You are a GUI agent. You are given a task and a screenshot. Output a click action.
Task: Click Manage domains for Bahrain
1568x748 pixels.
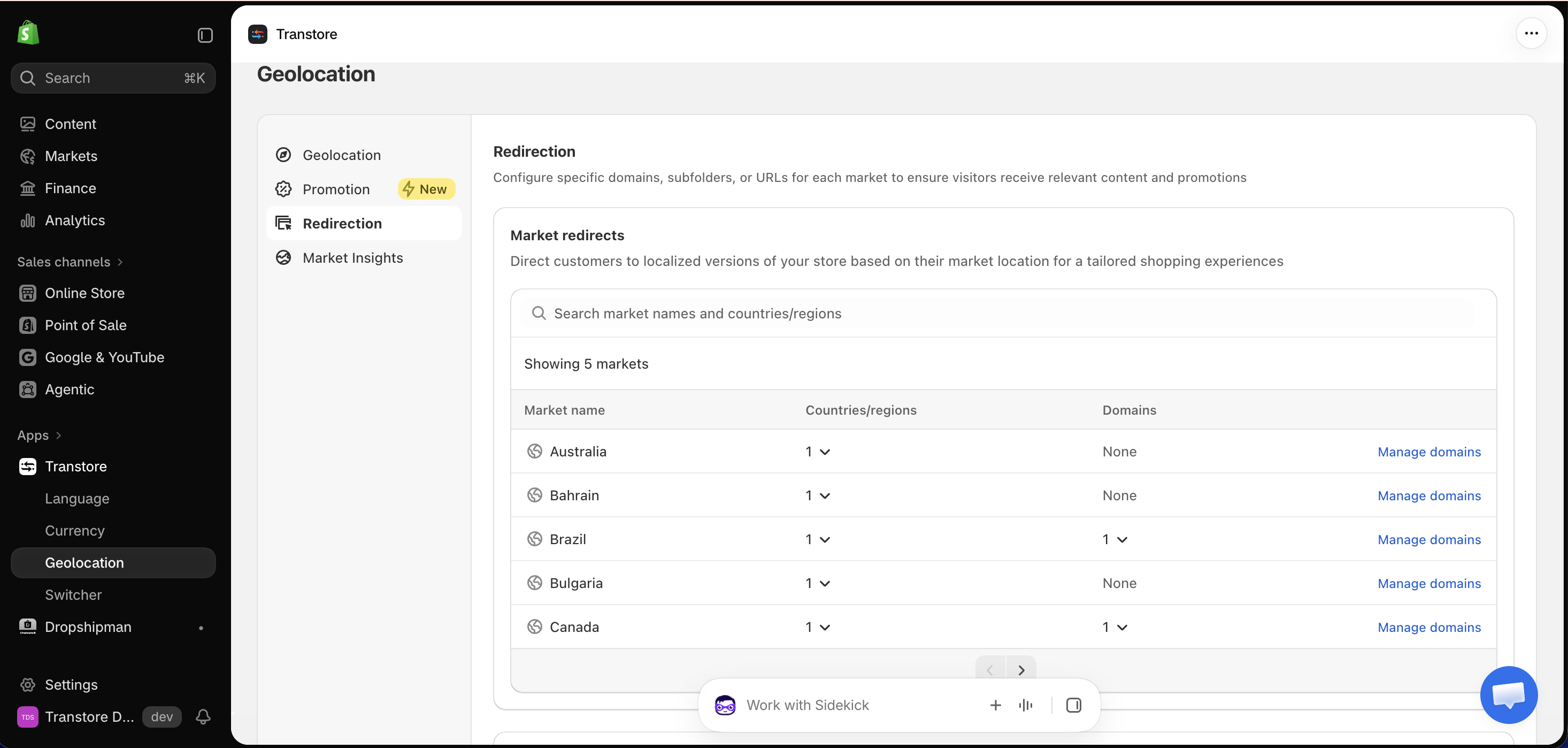(1429, 496)
